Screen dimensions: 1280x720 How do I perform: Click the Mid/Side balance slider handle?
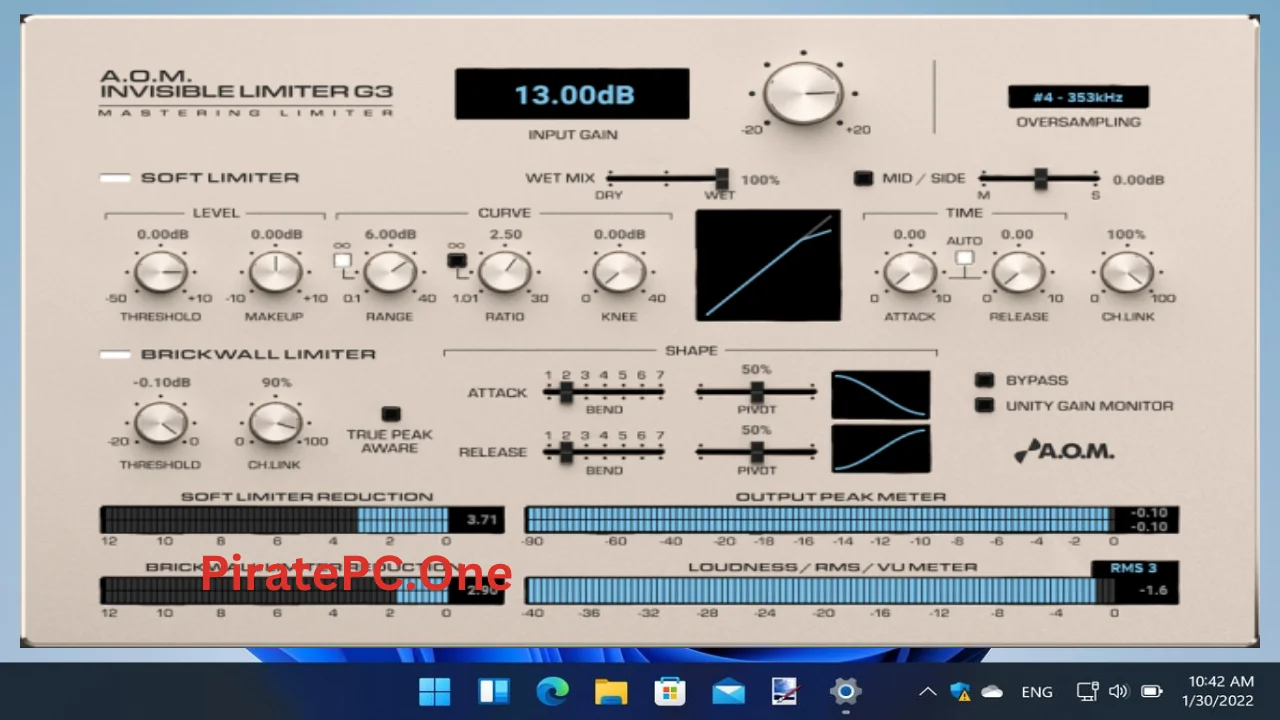click(1040, 178)
